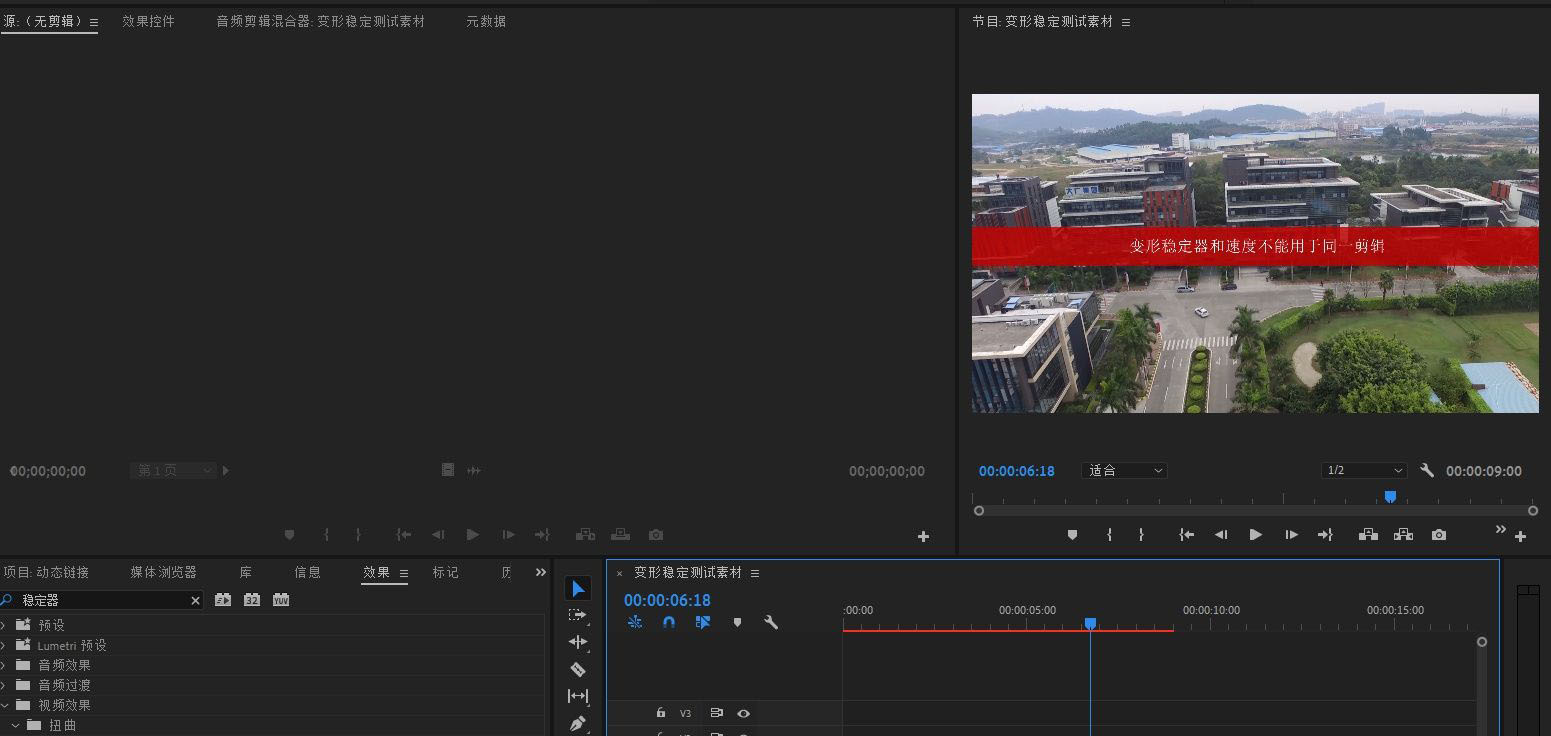Switch to the 元数据 tab

point(486,21)
